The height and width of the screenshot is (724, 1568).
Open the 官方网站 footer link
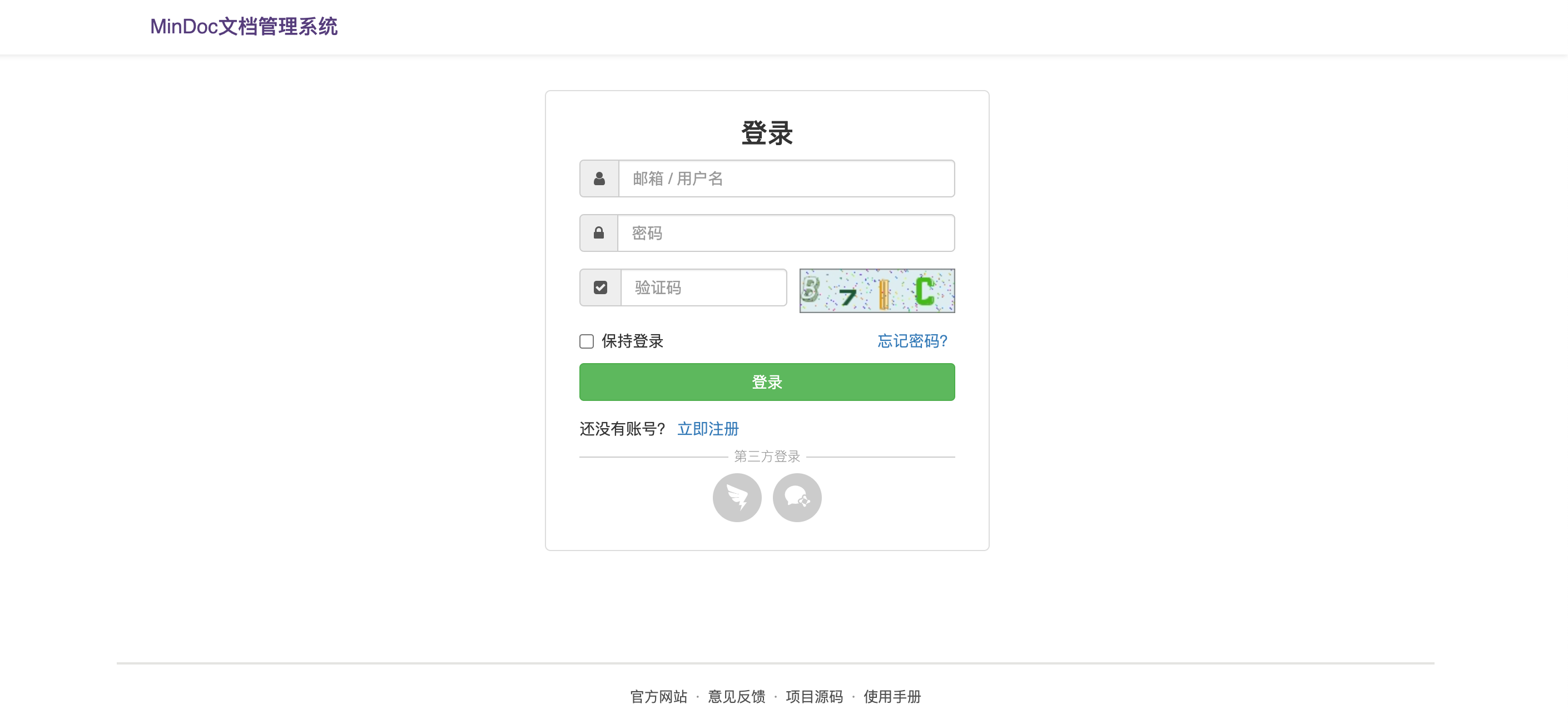tap(658, 696)
